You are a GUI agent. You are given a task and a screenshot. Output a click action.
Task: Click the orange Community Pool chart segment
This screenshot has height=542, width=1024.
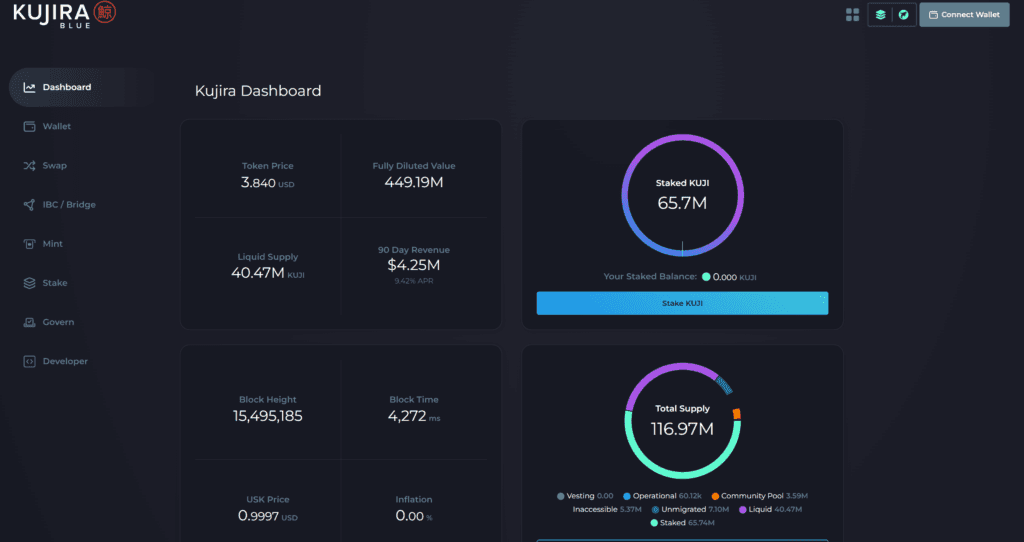737,414
